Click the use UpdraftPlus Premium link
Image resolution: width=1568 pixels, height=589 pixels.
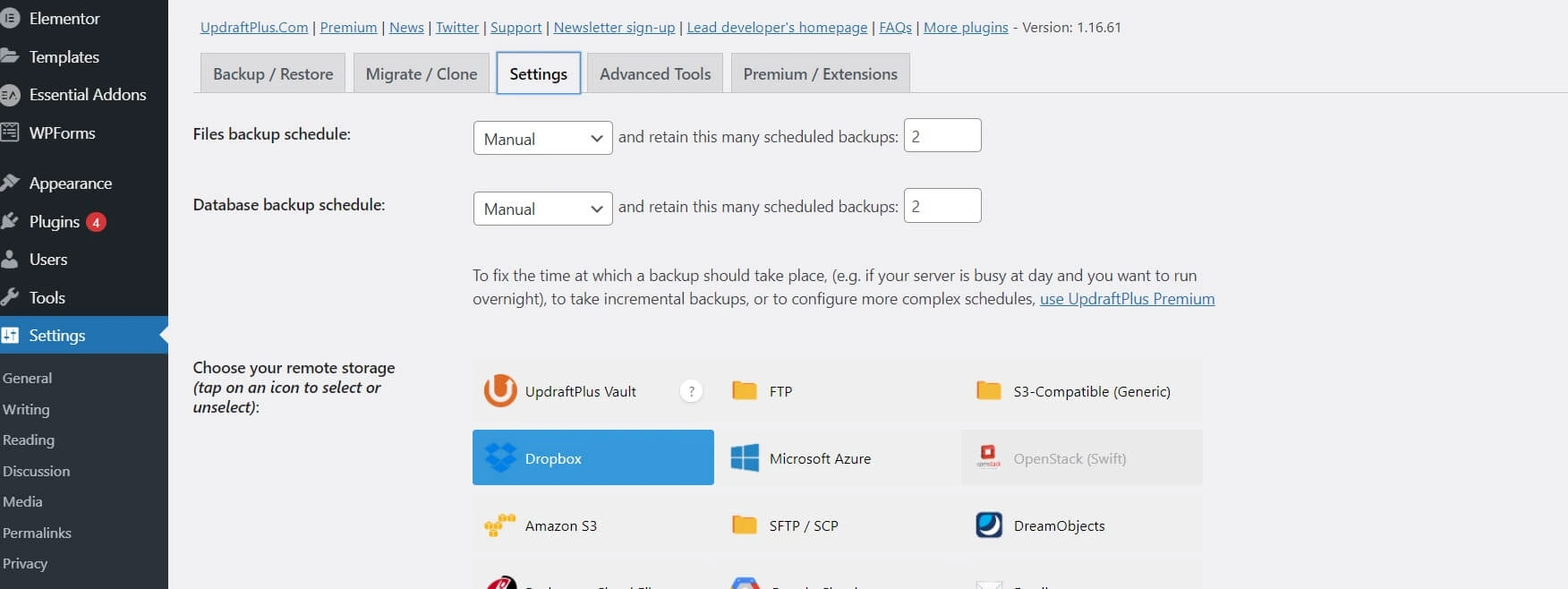(1128, 299)
